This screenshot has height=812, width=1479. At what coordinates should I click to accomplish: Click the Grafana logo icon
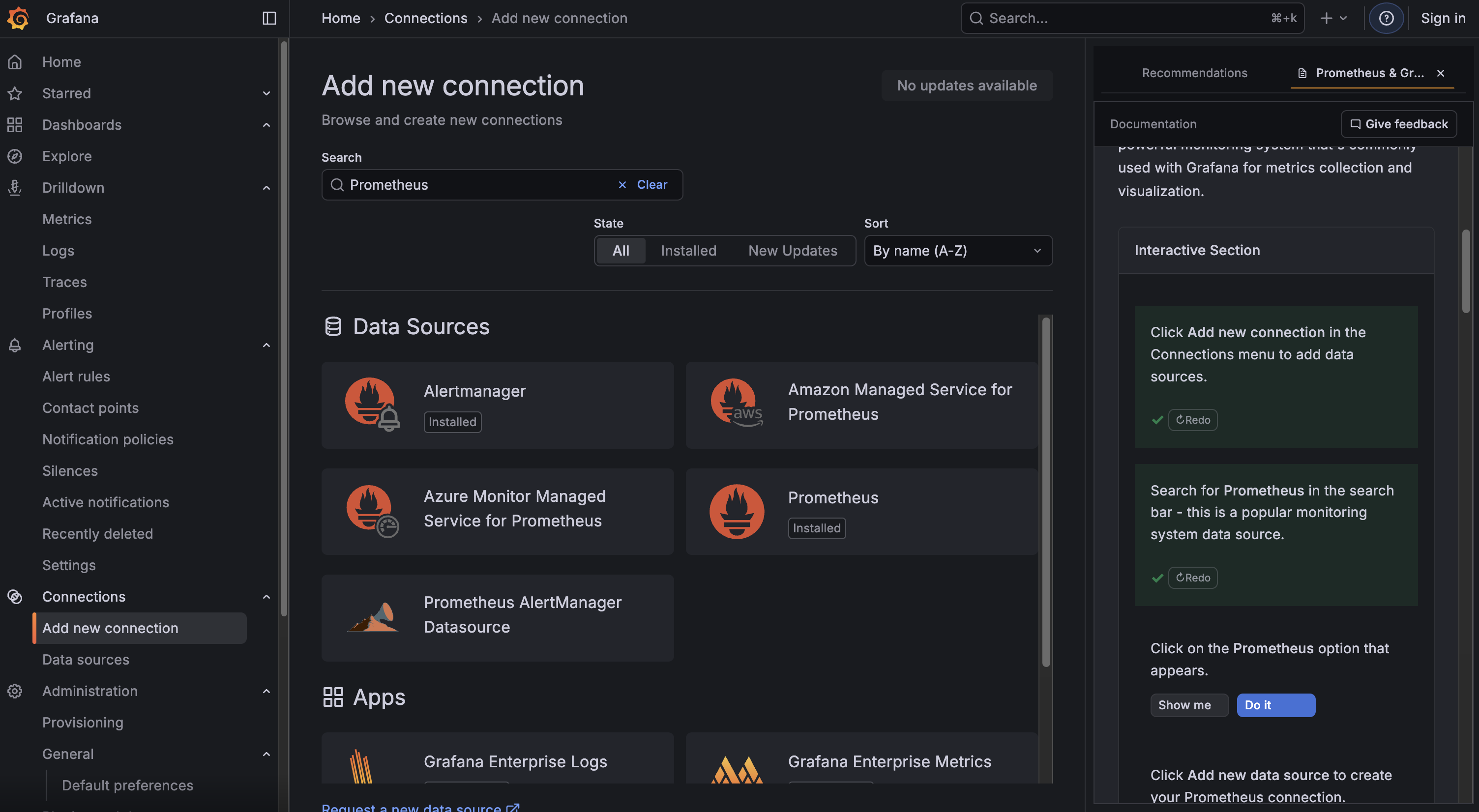(17, 18)
